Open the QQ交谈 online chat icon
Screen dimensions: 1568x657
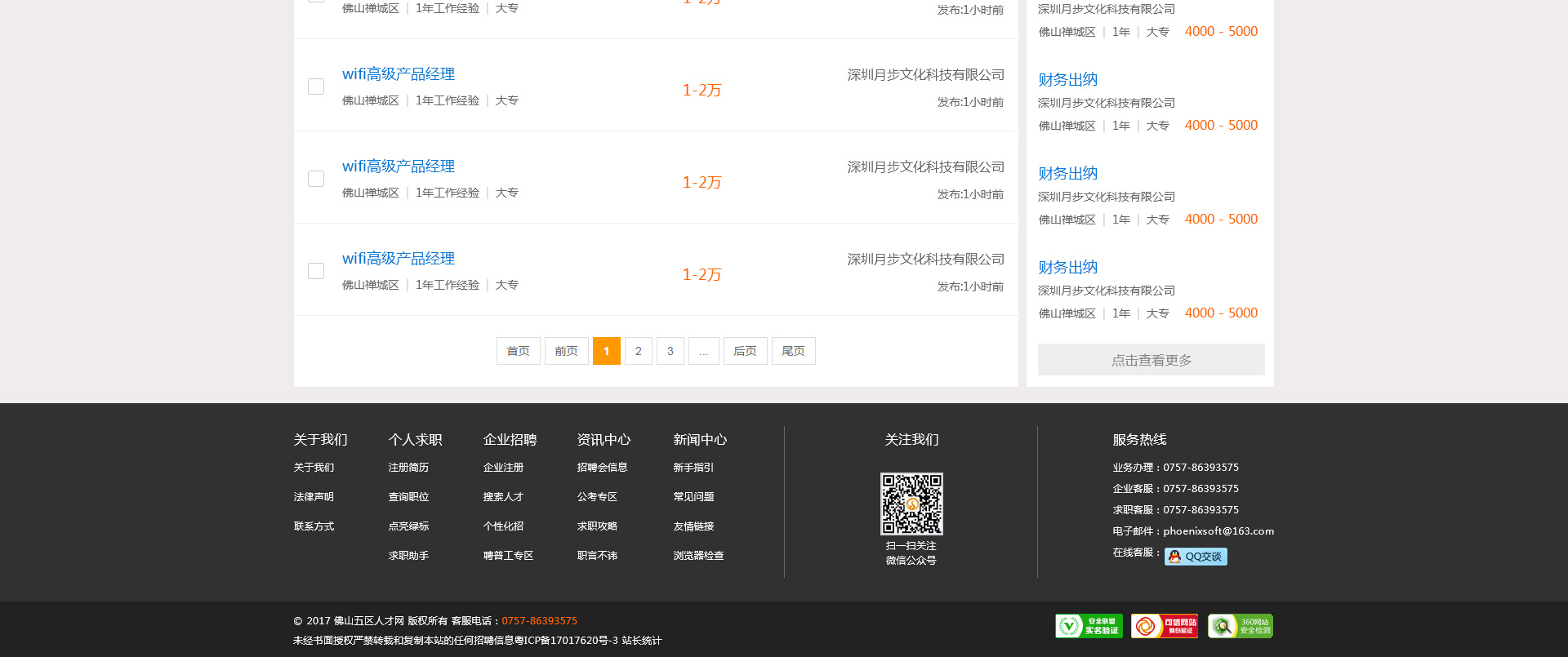tap(1196, 557)
